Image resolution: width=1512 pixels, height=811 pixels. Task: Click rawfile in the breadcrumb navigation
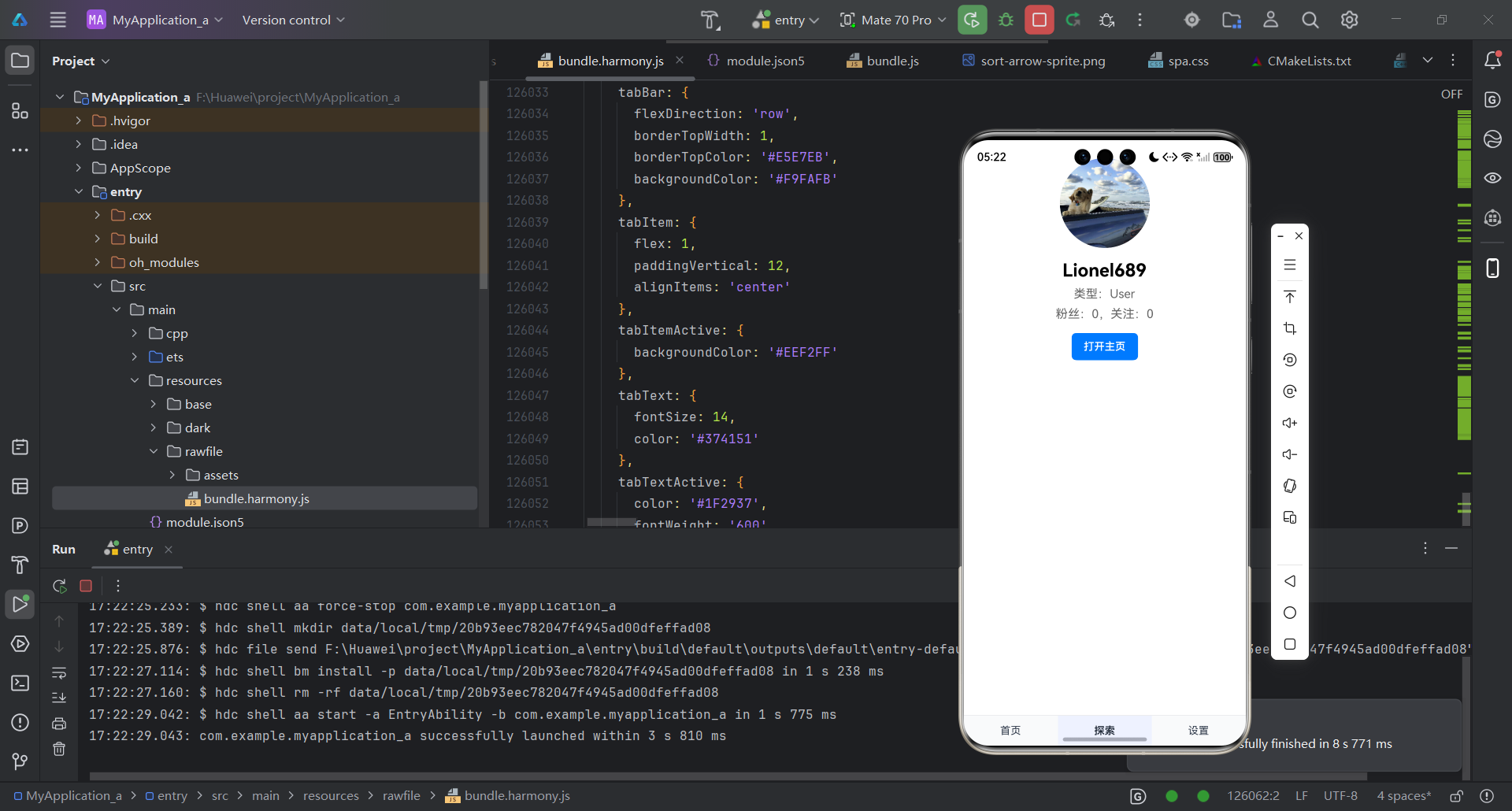coord(402,795)
